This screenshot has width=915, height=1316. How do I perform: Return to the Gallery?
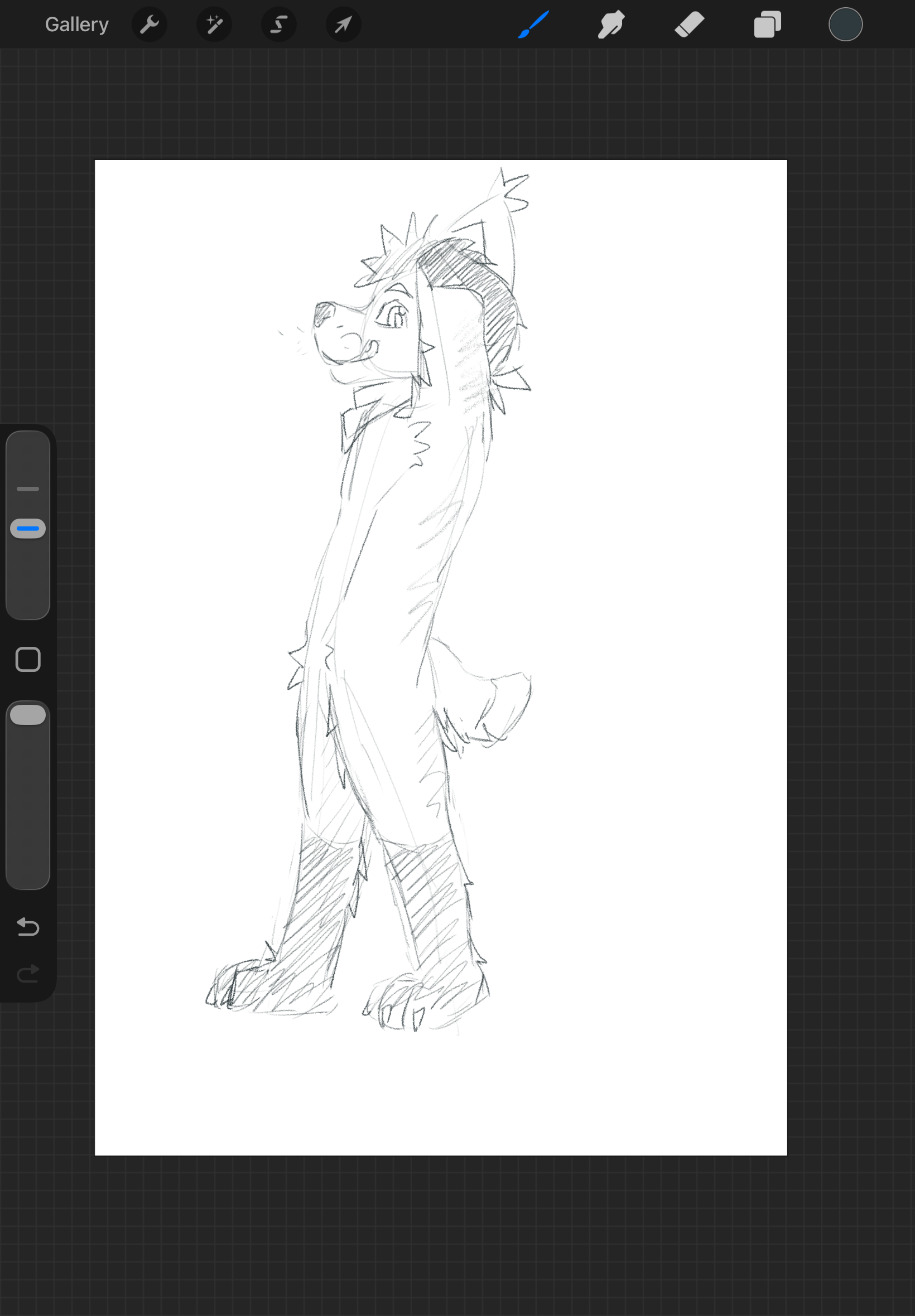pos(77,25)
